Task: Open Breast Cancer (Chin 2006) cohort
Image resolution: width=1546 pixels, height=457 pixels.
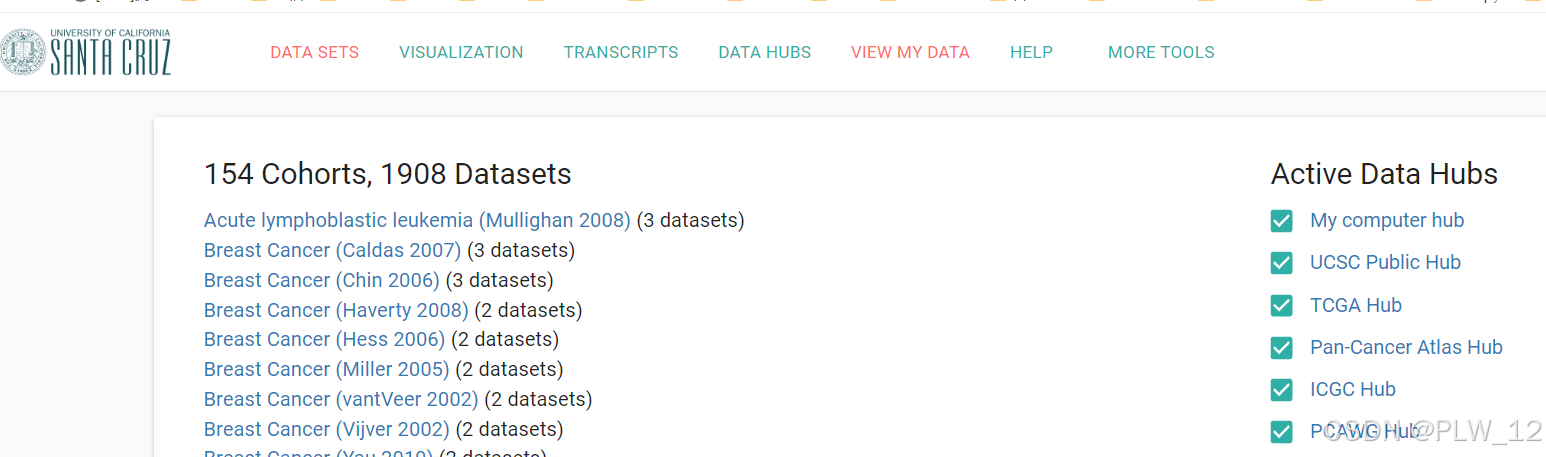Action: click(x=322, y=280)
